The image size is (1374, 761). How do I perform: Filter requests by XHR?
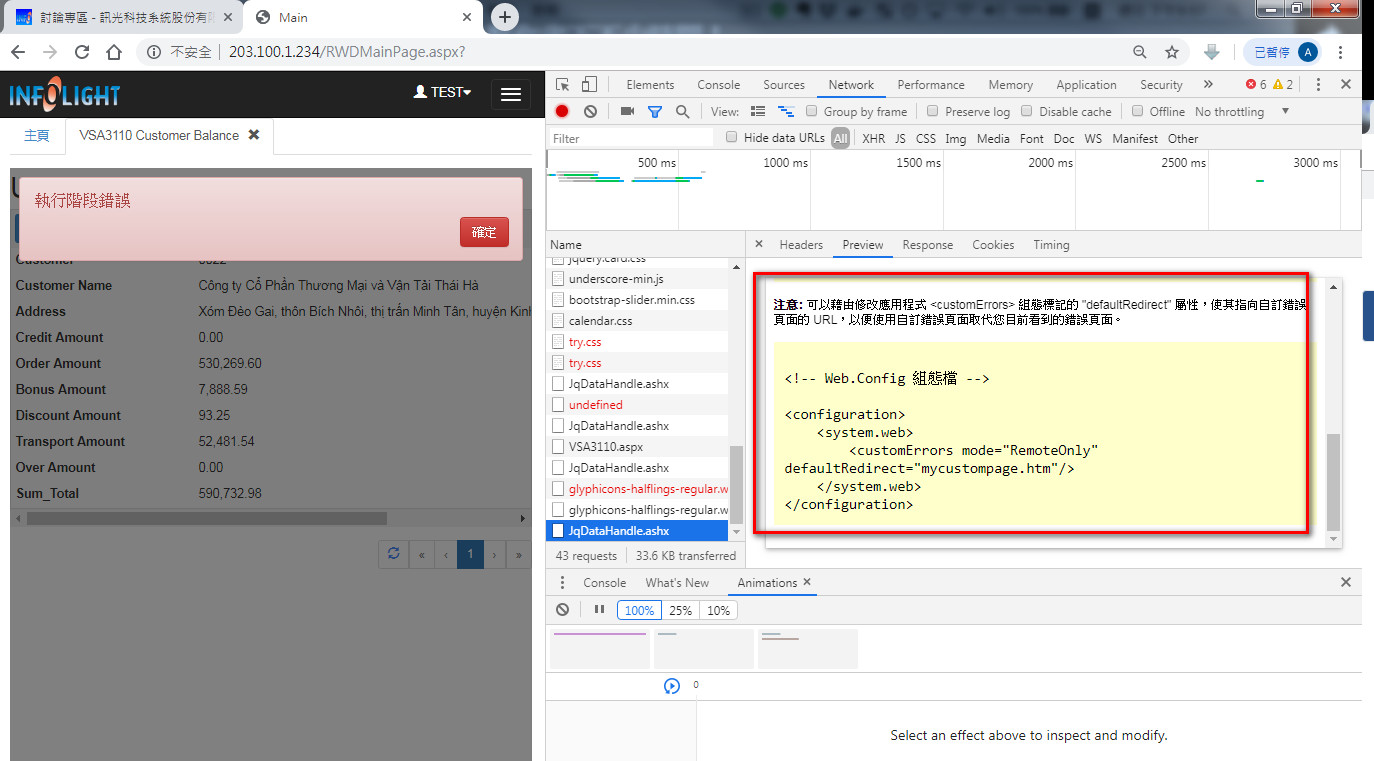(873, 139)
